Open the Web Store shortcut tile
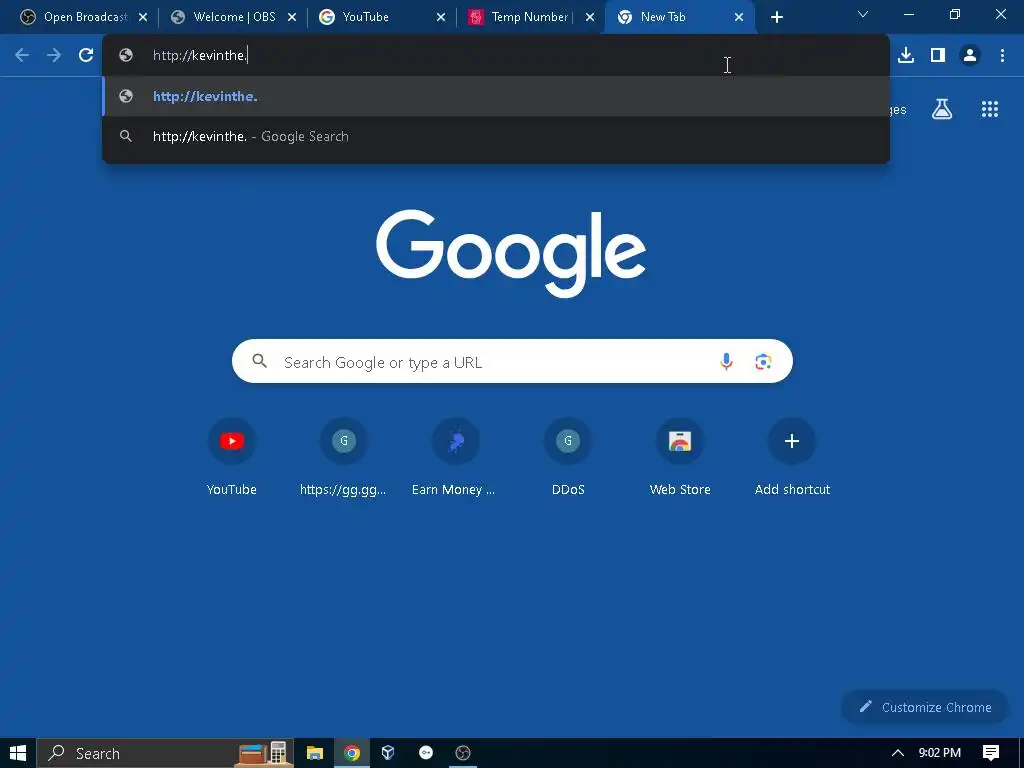Image resolution: width=1024 pixels, height=768 pixels. (680, 457)
